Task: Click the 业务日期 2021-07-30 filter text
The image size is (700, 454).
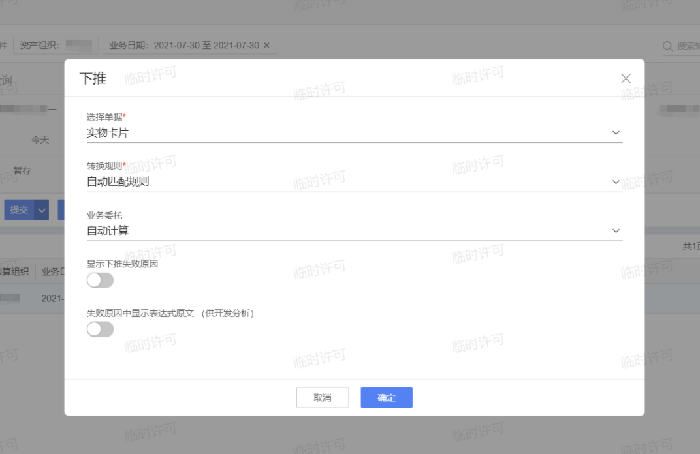Action: coord(184,45)
